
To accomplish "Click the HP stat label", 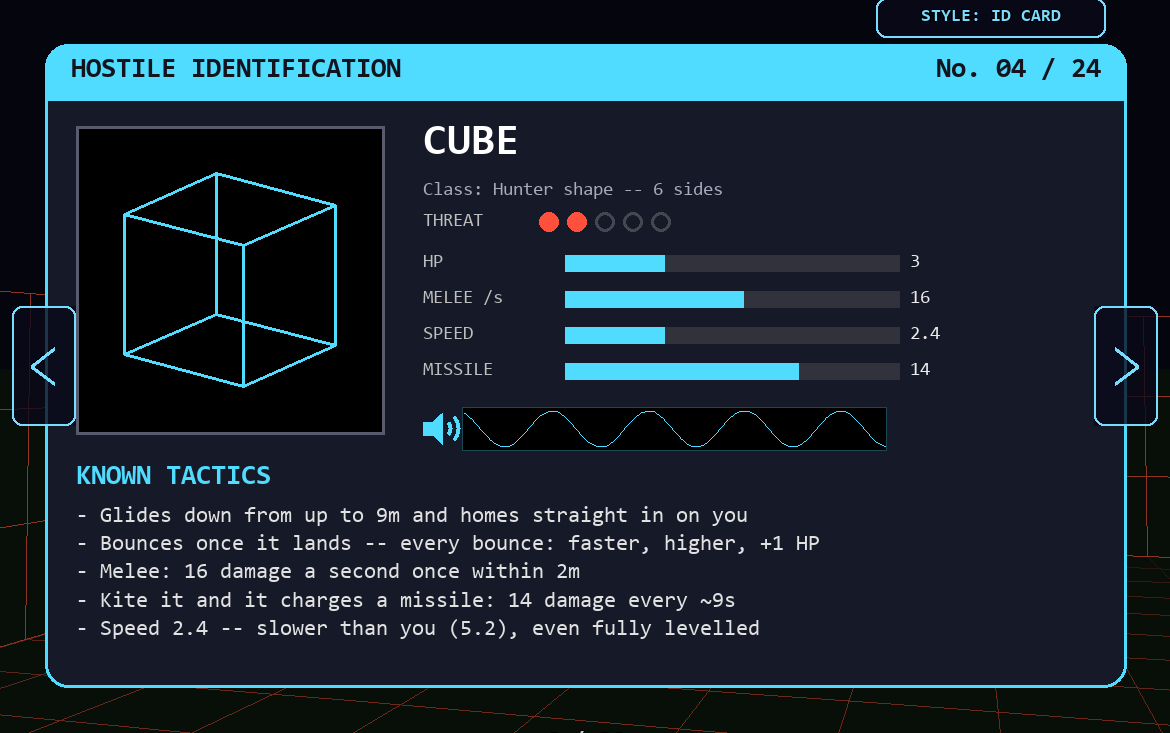I will click(433, 262).
